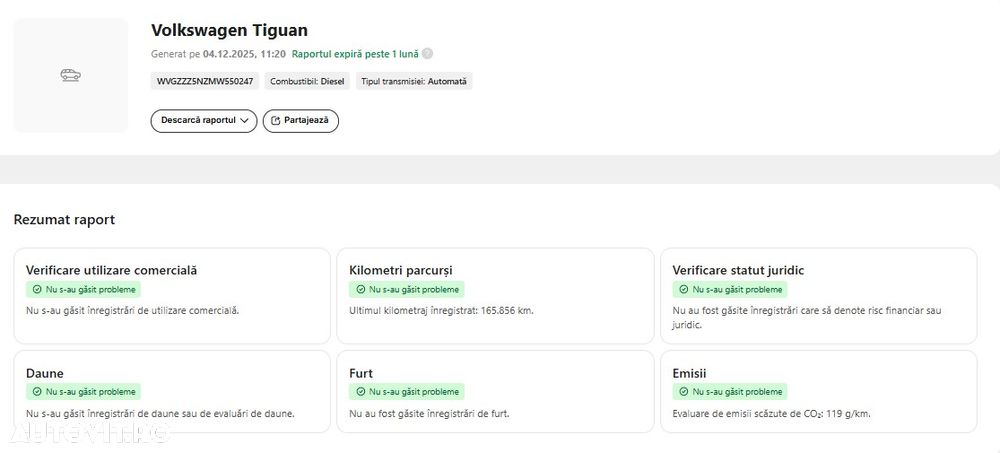Click the Tipul transmisiei: Automată tag
The width and height of the screenshot is (1000, 453).
coord(414,81)
